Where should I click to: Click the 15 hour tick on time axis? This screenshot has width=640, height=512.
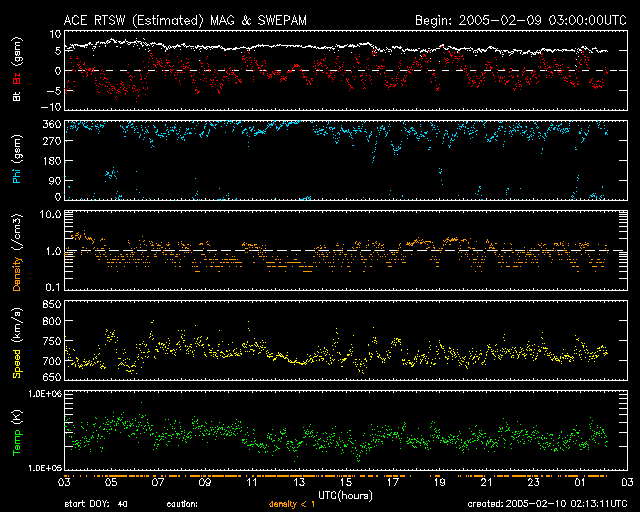[x=346, y=482]
